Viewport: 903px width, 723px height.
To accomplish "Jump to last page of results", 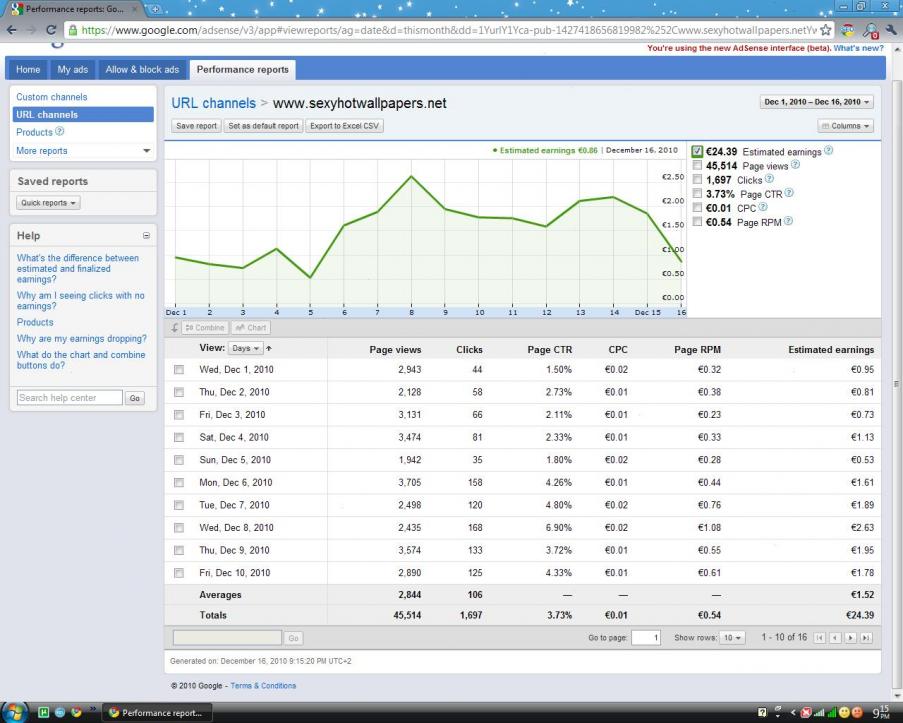I will pos(866,637).
